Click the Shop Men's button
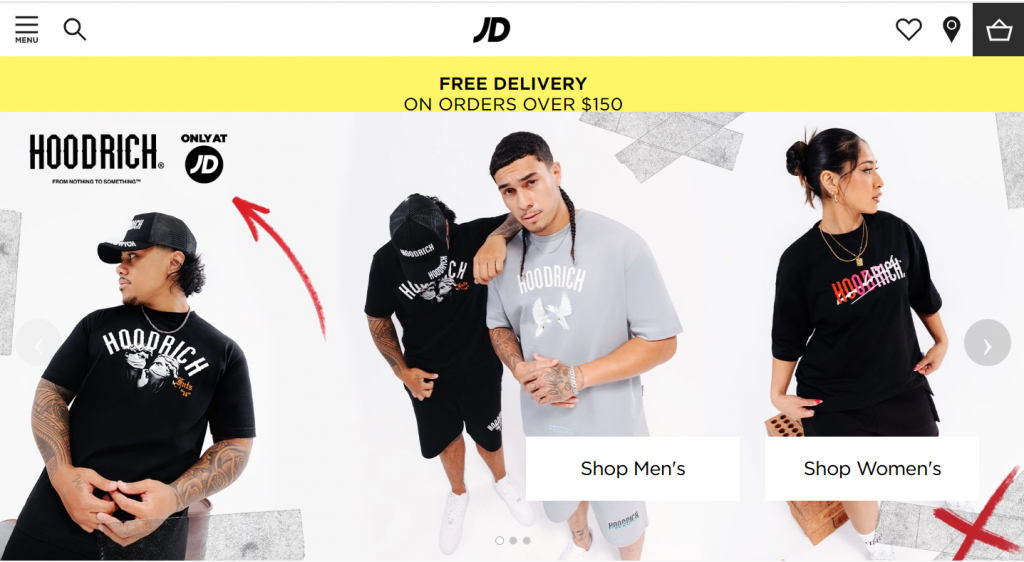 632,469
